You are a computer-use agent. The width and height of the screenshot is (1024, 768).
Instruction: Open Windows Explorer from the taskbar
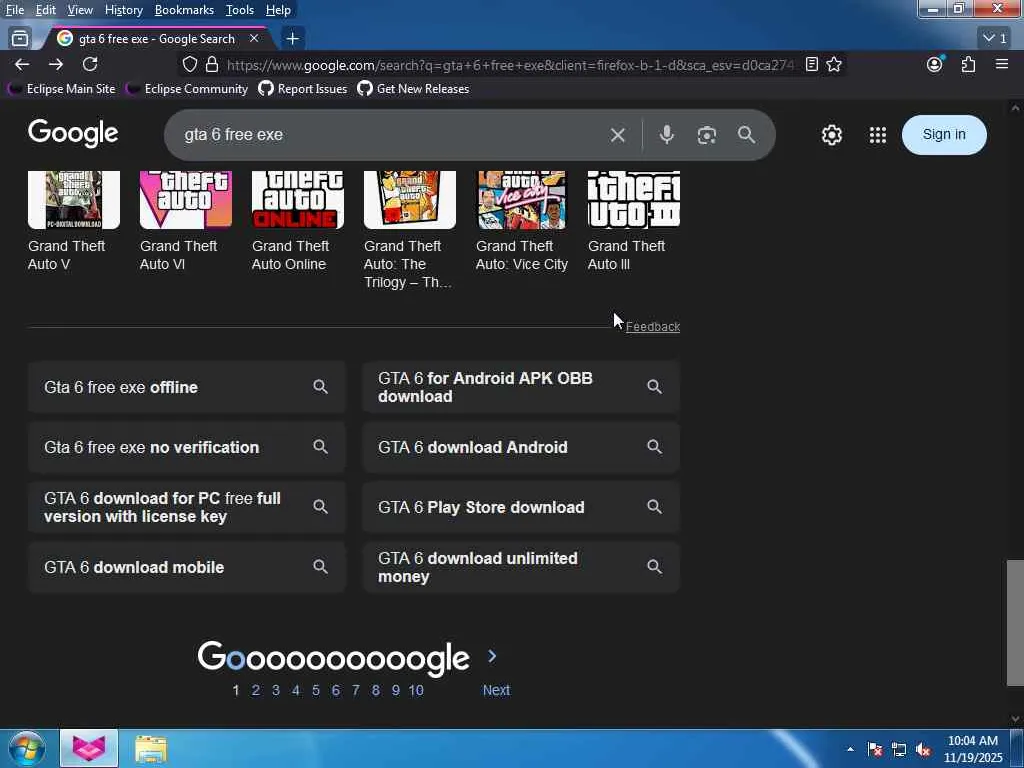(x=151, y=749)
